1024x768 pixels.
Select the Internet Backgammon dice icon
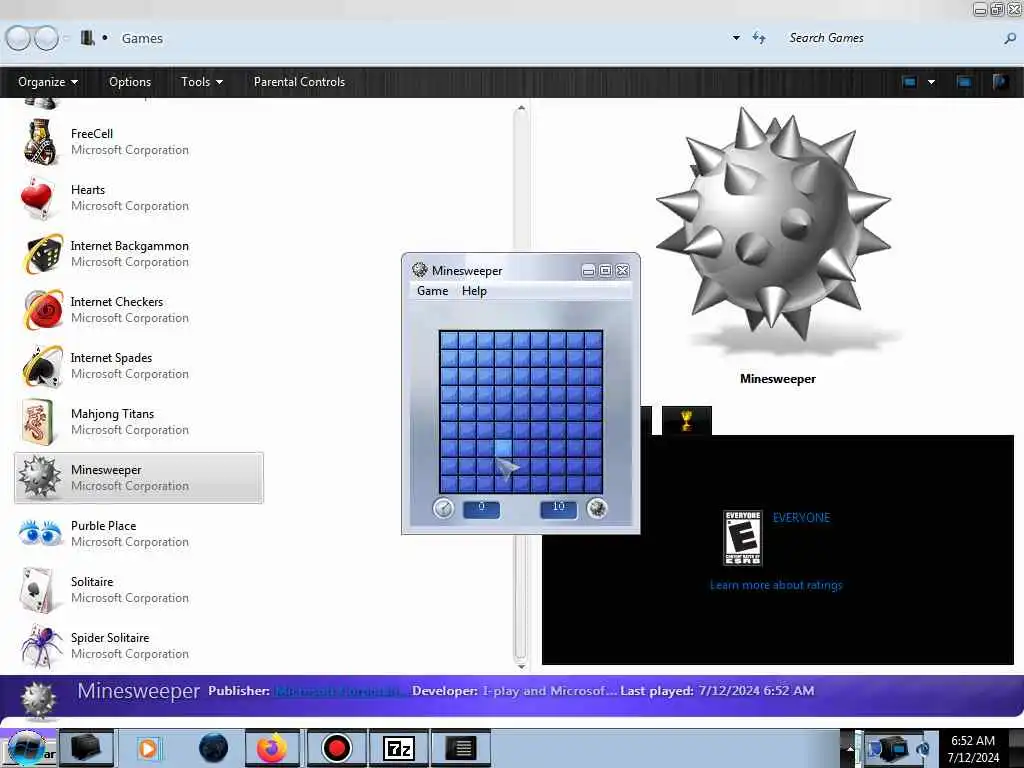click(42, 254)
